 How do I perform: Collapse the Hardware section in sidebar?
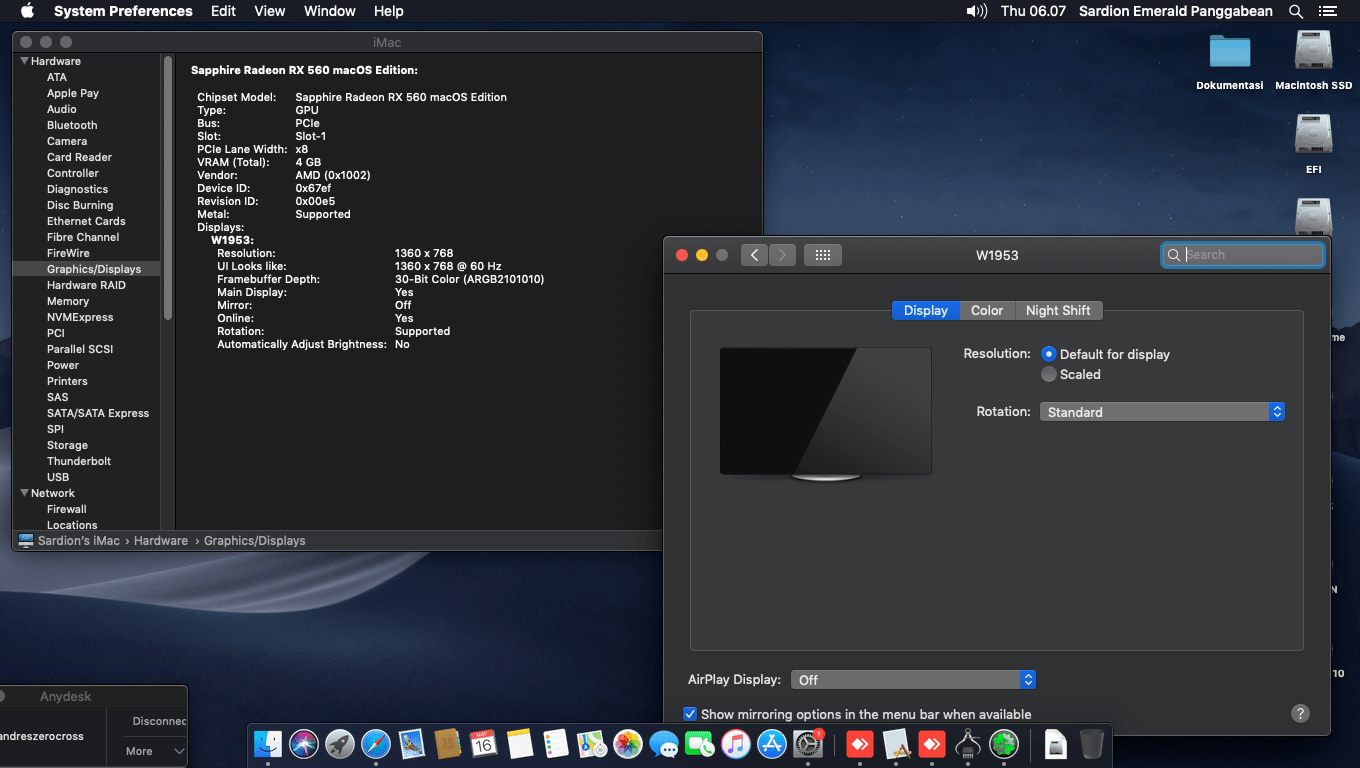click(x=25, y=61)
